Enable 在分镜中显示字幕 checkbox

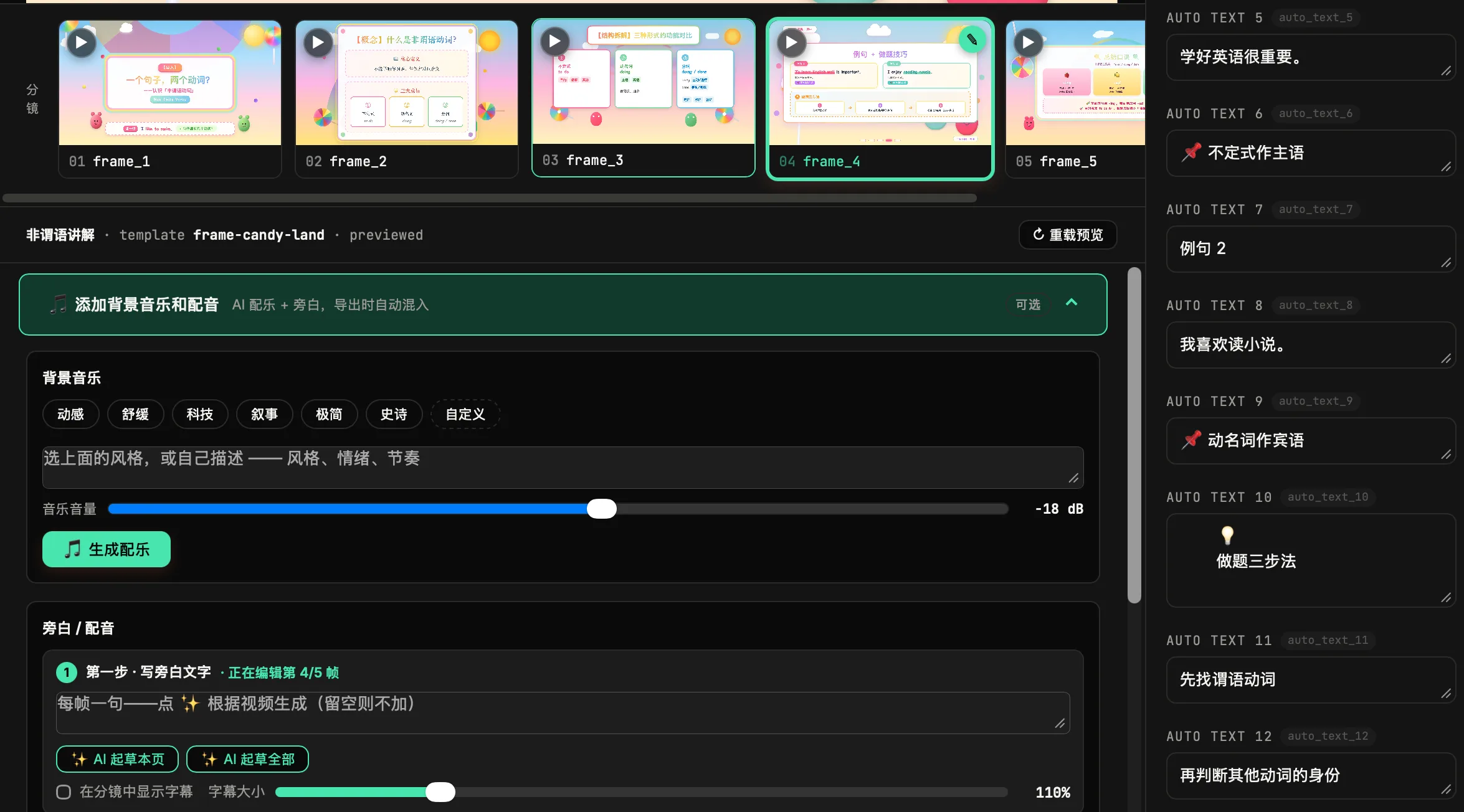(x=64, y=792)
